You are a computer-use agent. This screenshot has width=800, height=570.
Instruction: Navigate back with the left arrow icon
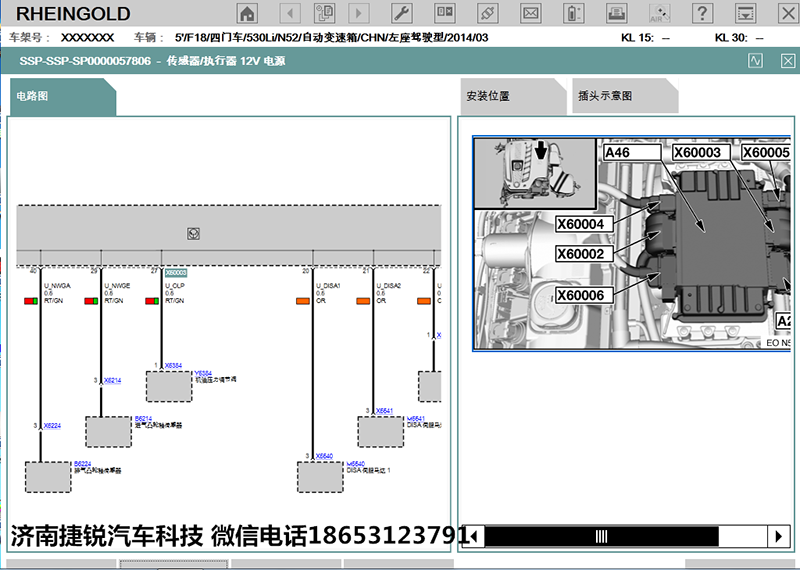(290, 13)
